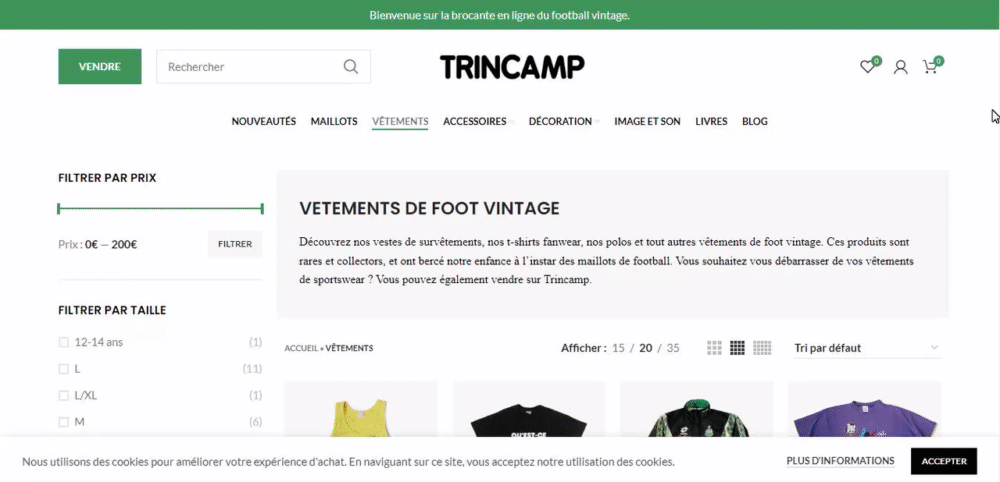Click the search magnifier icon
The height and width of the screenshot is (482, 1000).
click(x=351, y=66)
